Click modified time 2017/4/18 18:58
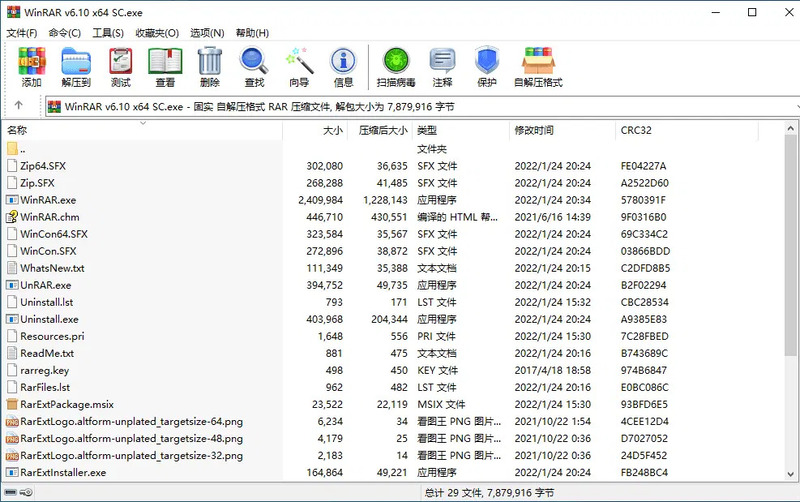Viewport: 800px width, 502px height. pyautogui.click(x=553, y=370)
